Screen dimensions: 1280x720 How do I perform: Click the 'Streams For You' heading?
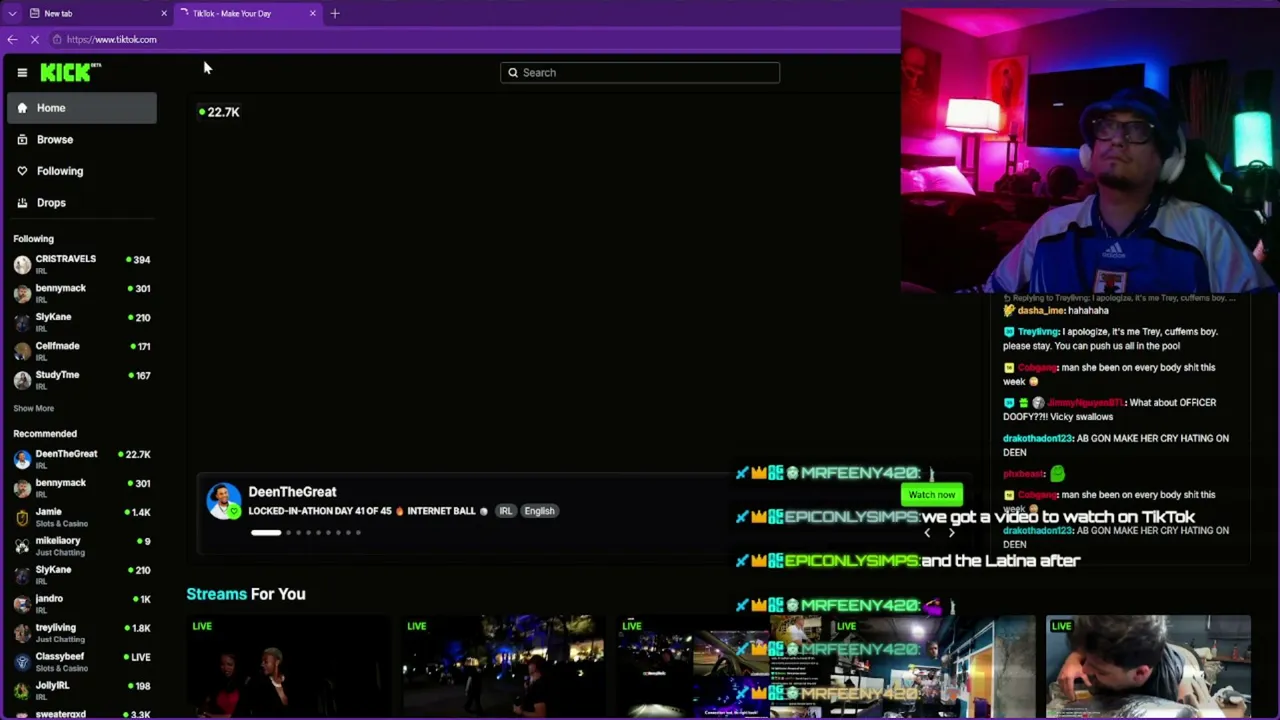[246, 594]
